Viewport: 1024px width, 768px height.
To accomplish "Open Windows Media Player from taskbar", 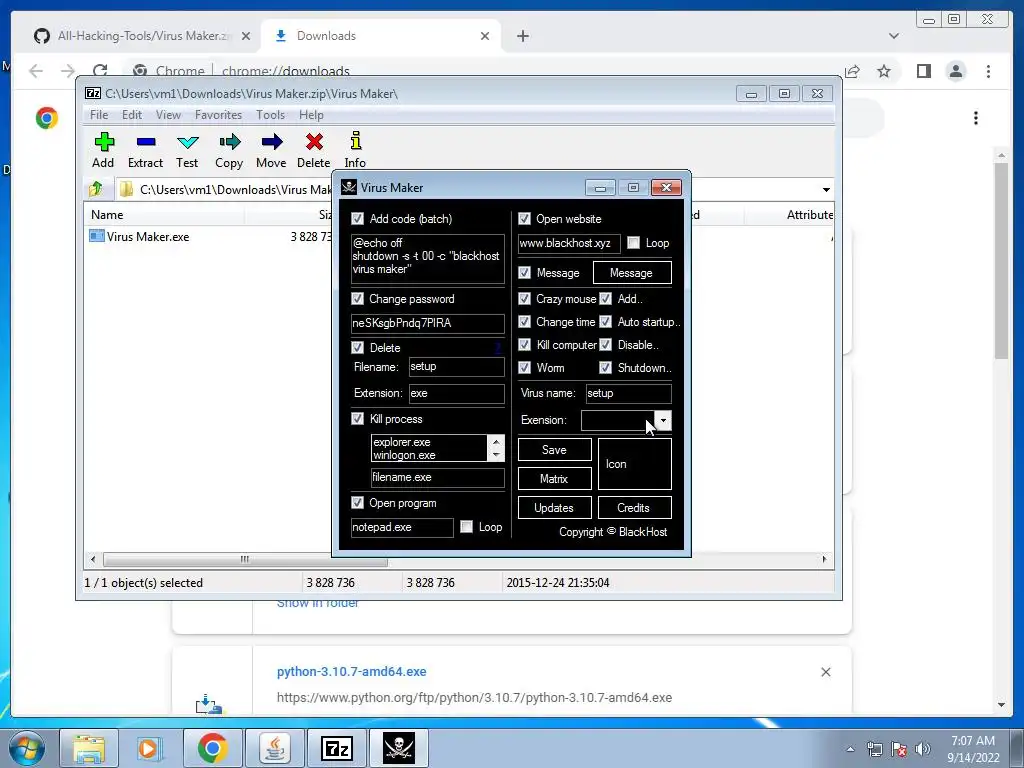I will 150,748.
